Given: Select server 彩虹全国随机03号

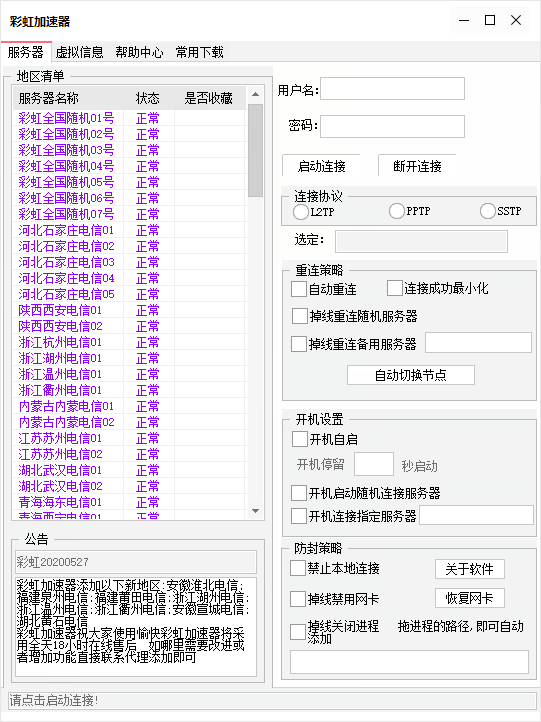Looking at the screenshot, I should 66,150.
